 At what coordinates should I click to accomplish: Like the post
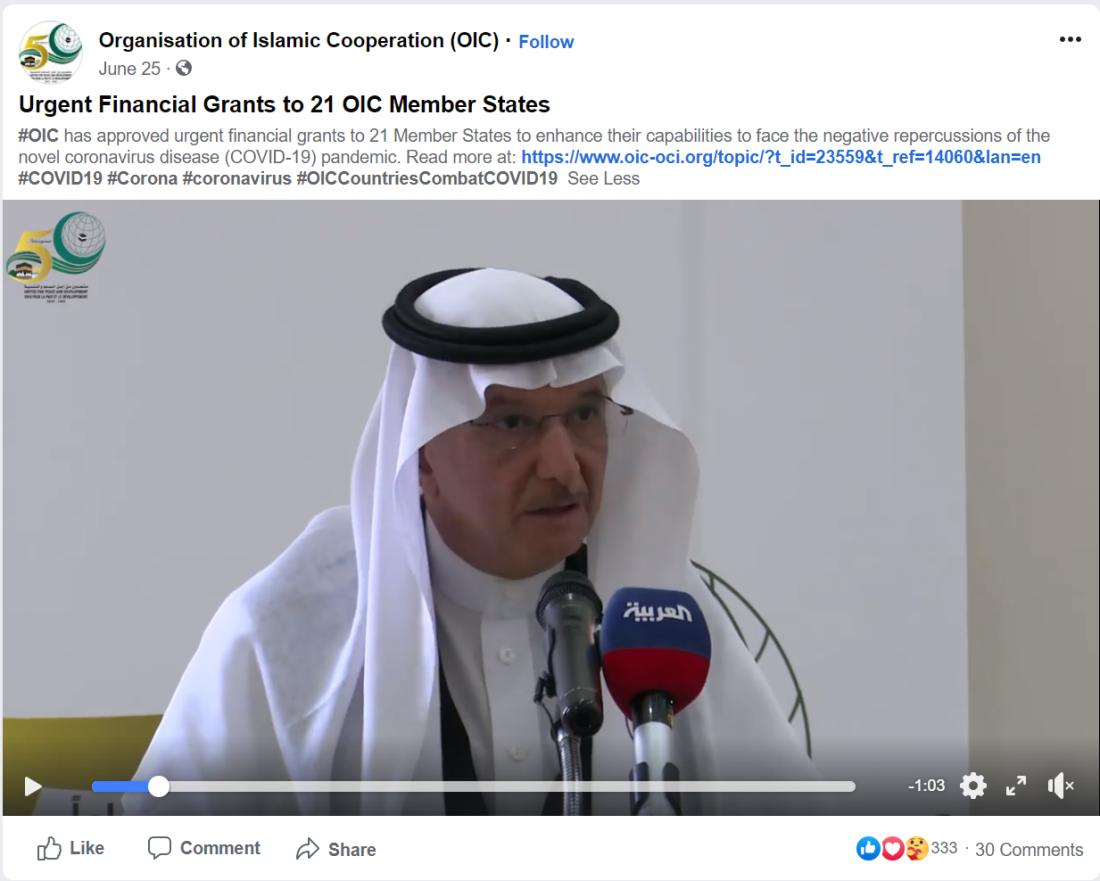coord(70,849)
